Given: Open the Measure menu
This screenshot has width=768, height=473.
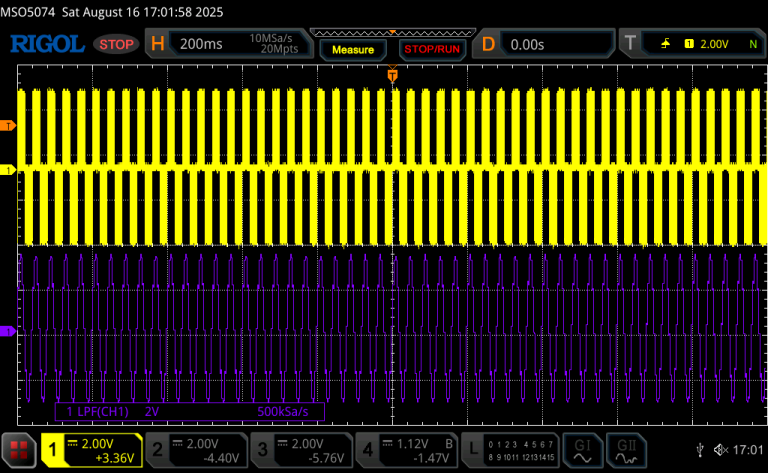Looking at the screenshot, I should tap(353, 49).
